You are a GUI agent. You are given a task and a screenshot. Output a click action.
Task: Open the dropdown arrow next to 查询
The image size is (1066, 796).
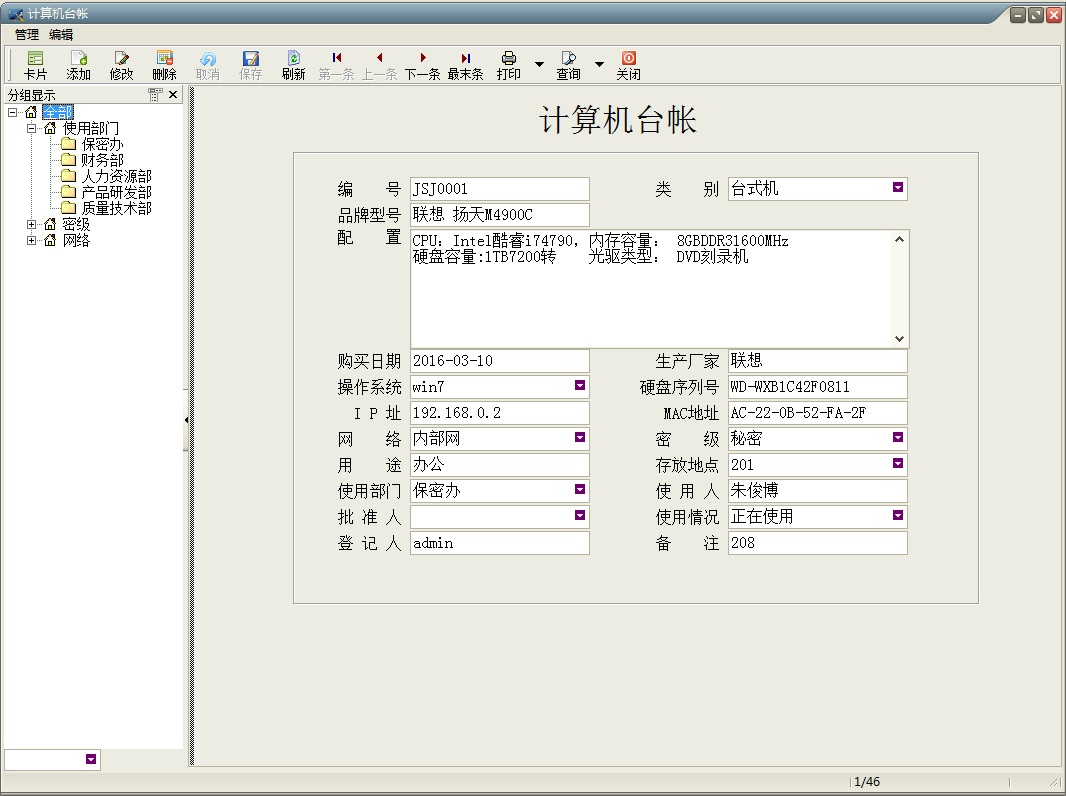[x=599, y=65]
